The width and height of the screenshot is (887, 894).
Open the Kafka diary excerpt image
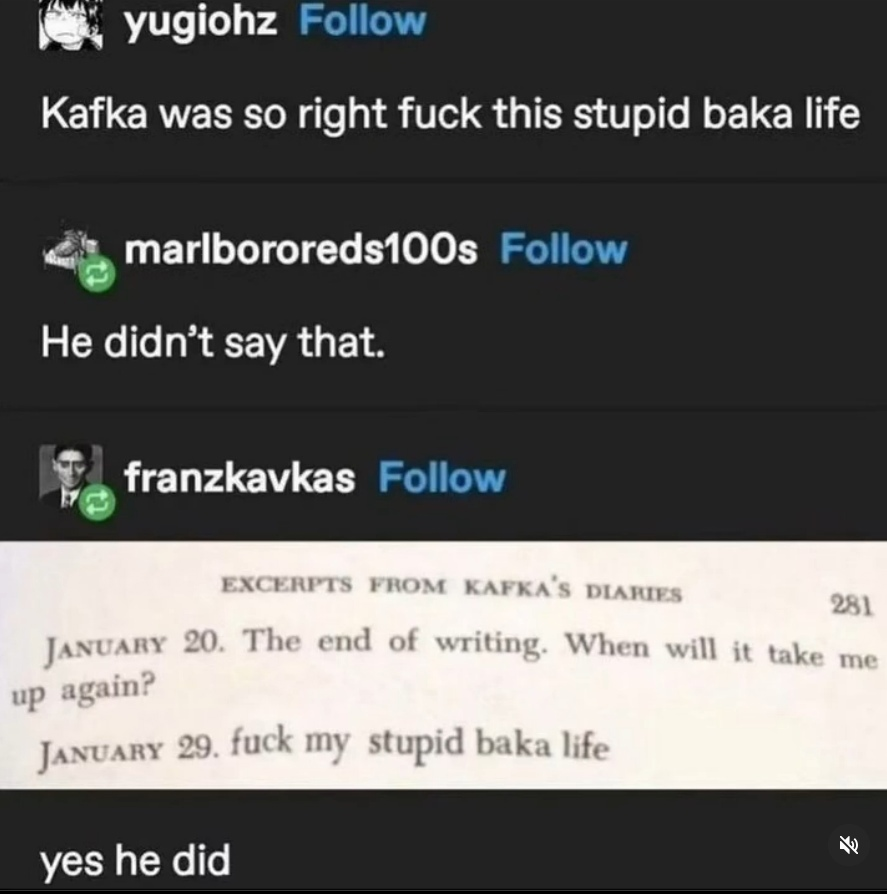[444, 665]
